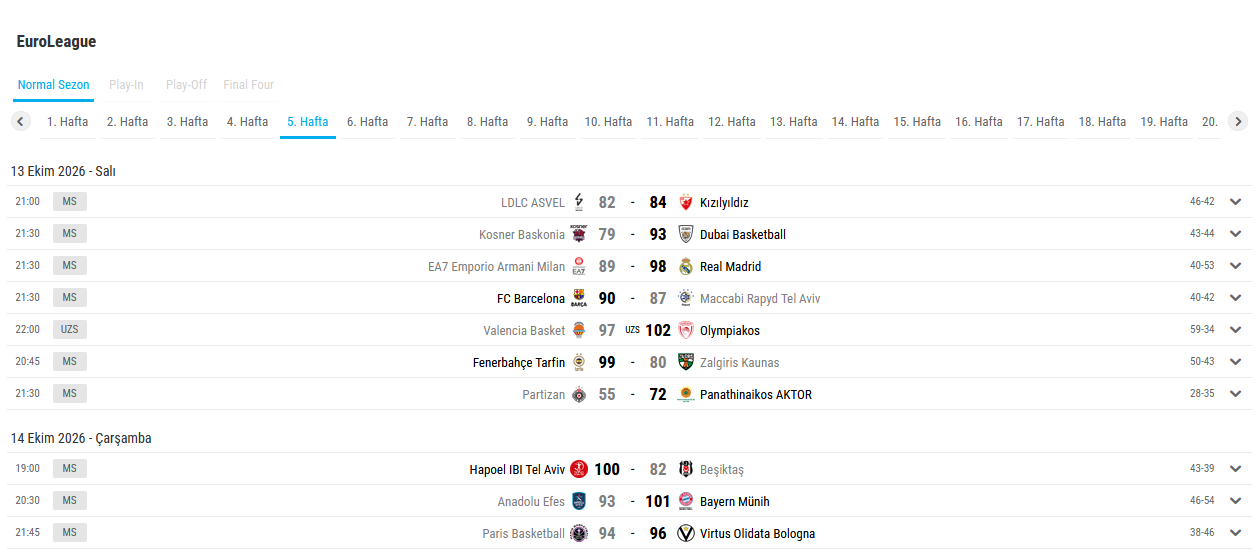Switch to the Play-Off tab
The image size is (1259, 555).
click(186, 85)
